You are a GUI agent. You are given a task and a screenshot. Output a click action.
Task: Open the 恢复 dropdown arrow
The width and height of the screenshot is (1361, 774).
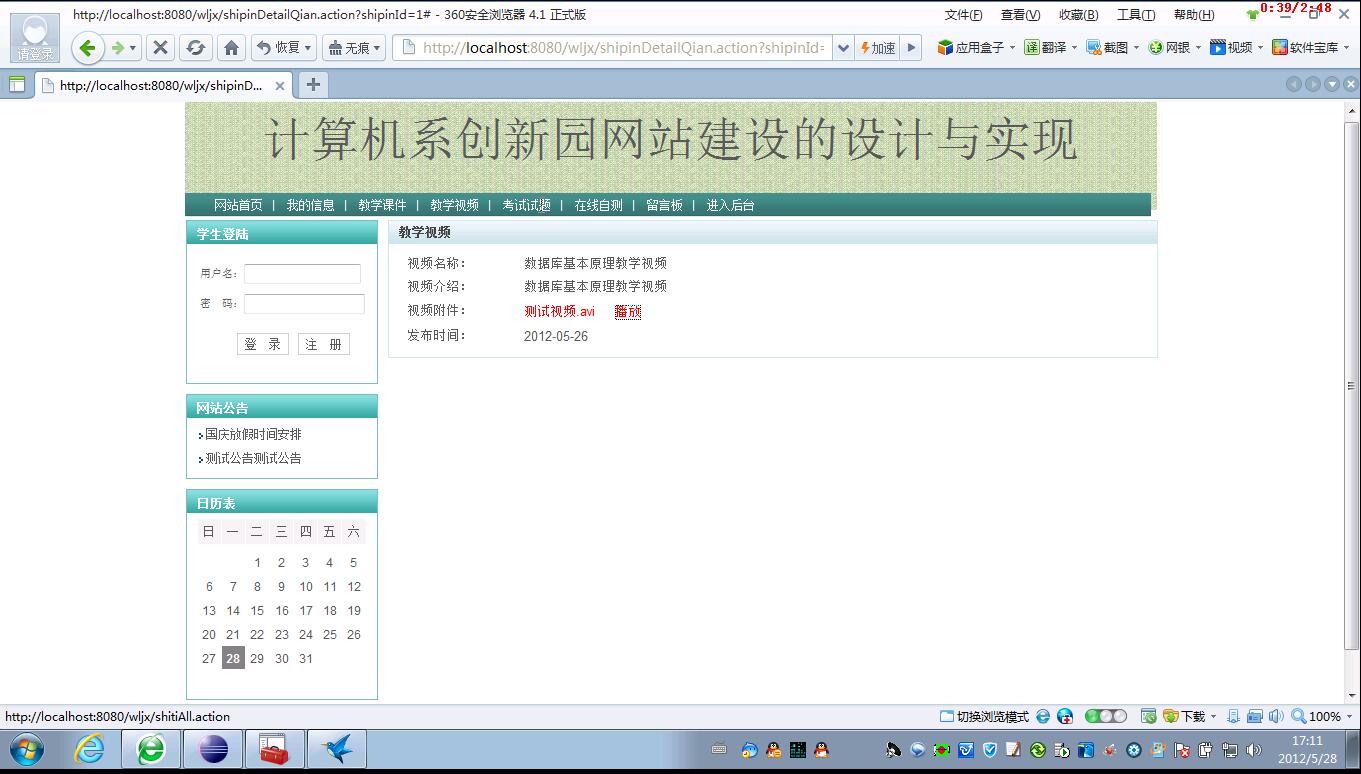(308, 47)
